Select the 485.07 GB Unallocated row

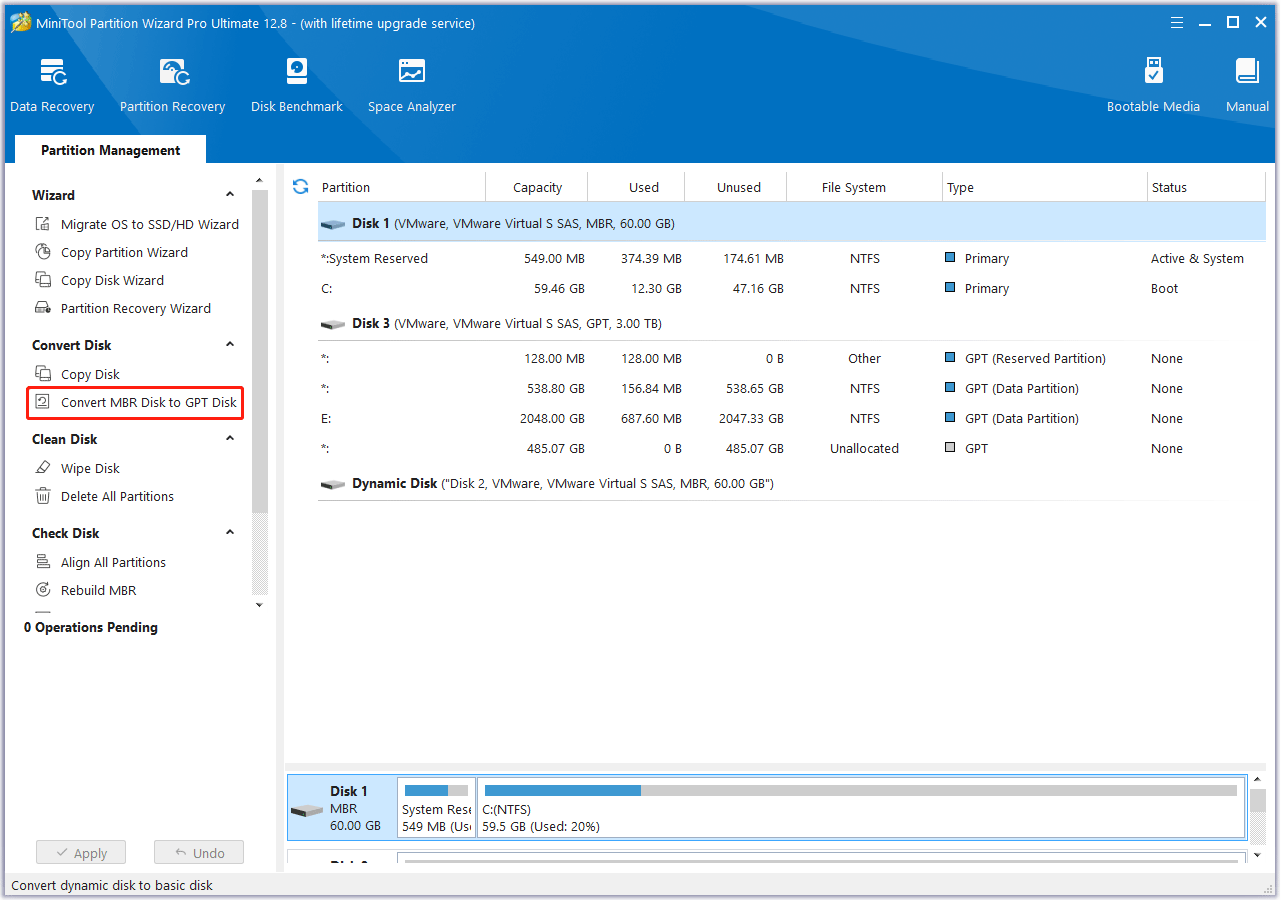point(792,448)
